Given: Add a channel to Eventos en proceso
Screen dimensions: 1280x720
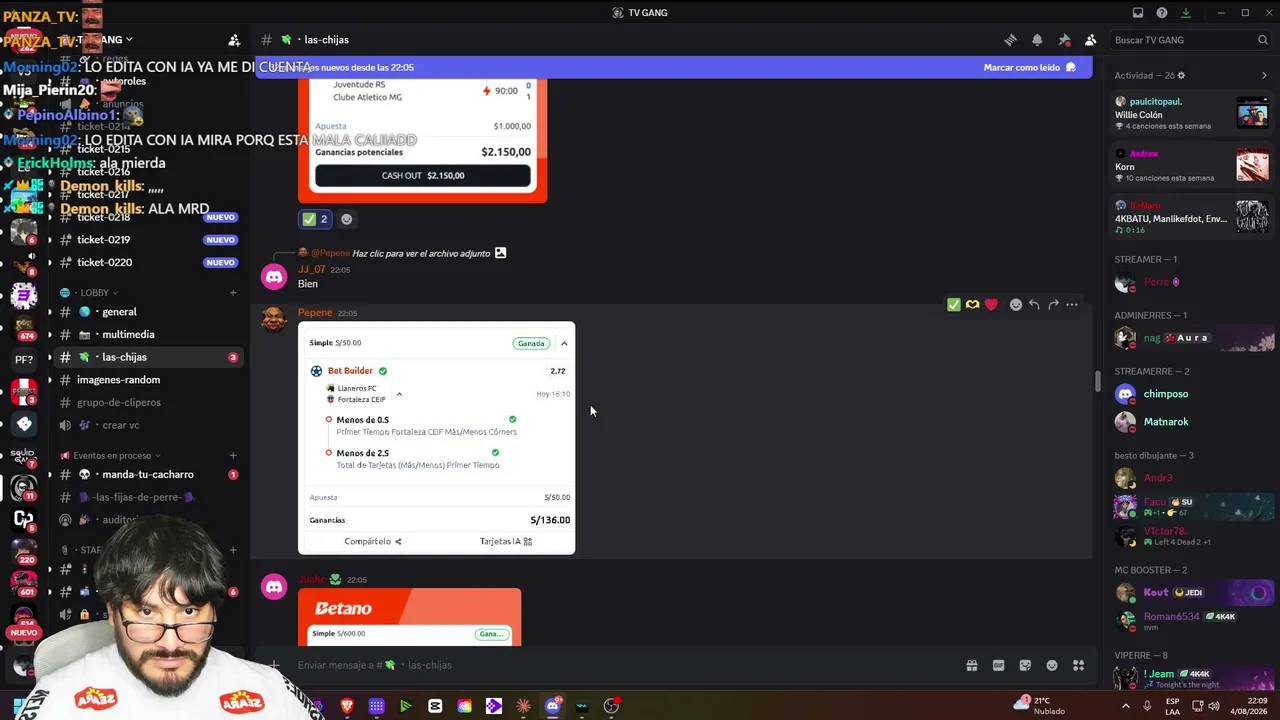Looking at the screenshot, I should tap(233, 455).
